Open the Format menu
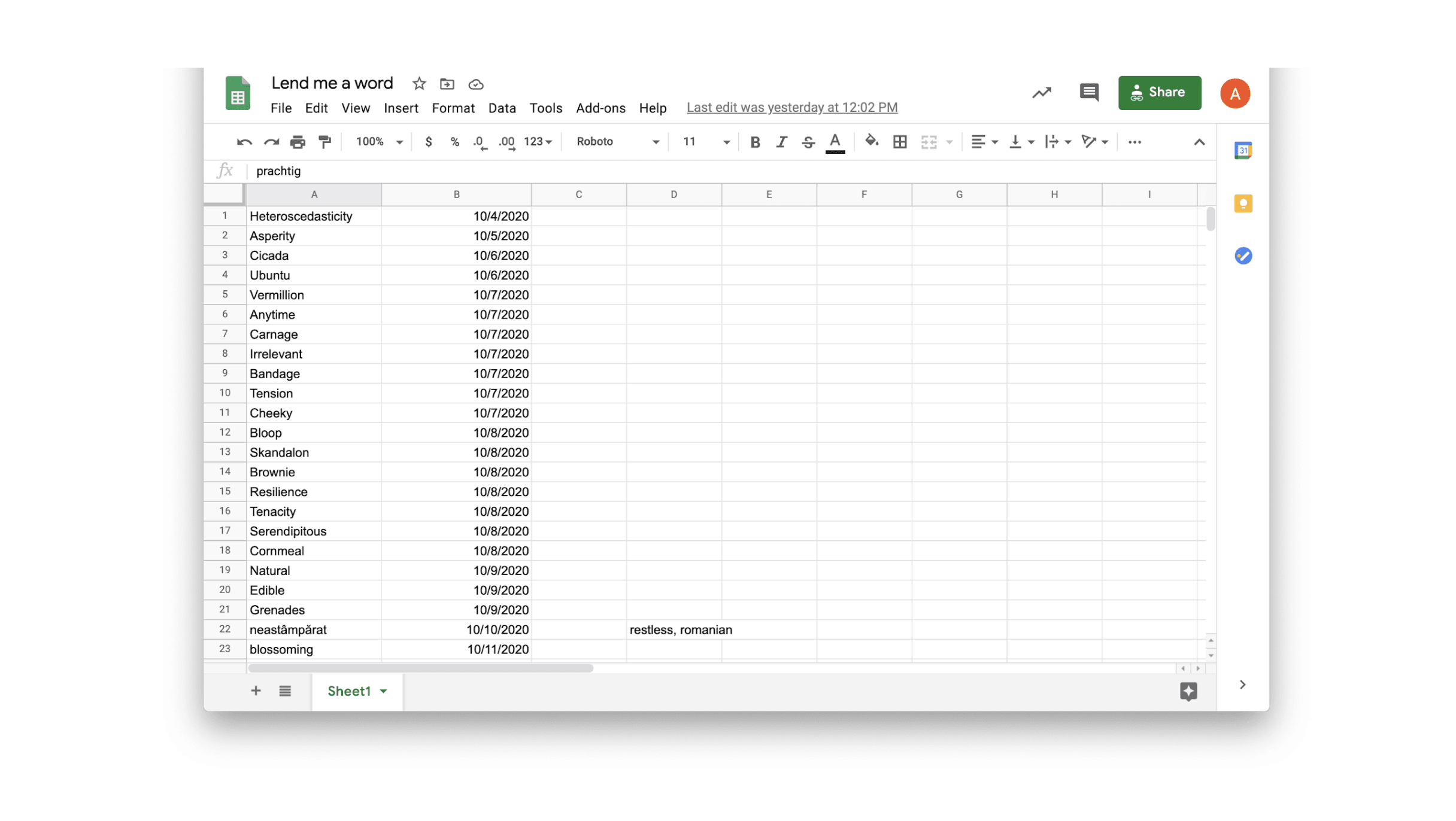The width and height of the screenshot is (1456, 821). tap(453, 108)
